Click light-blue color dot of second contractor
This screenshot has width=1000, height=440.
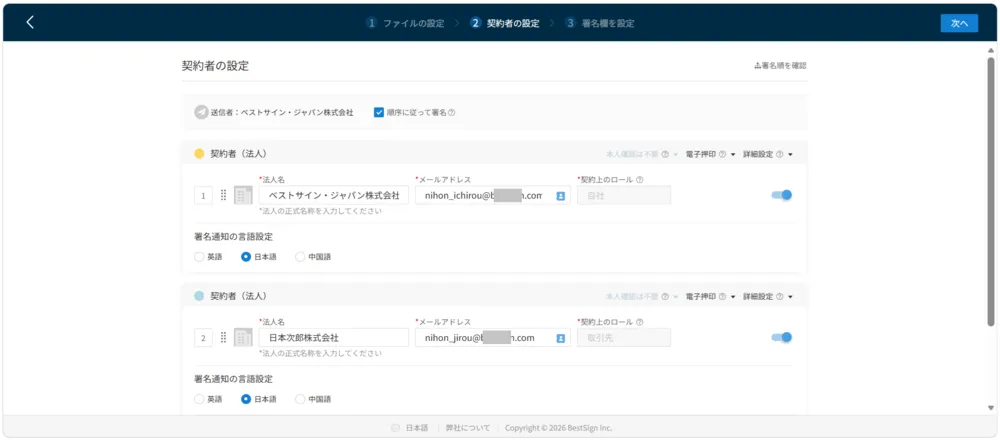pos(199,297)
